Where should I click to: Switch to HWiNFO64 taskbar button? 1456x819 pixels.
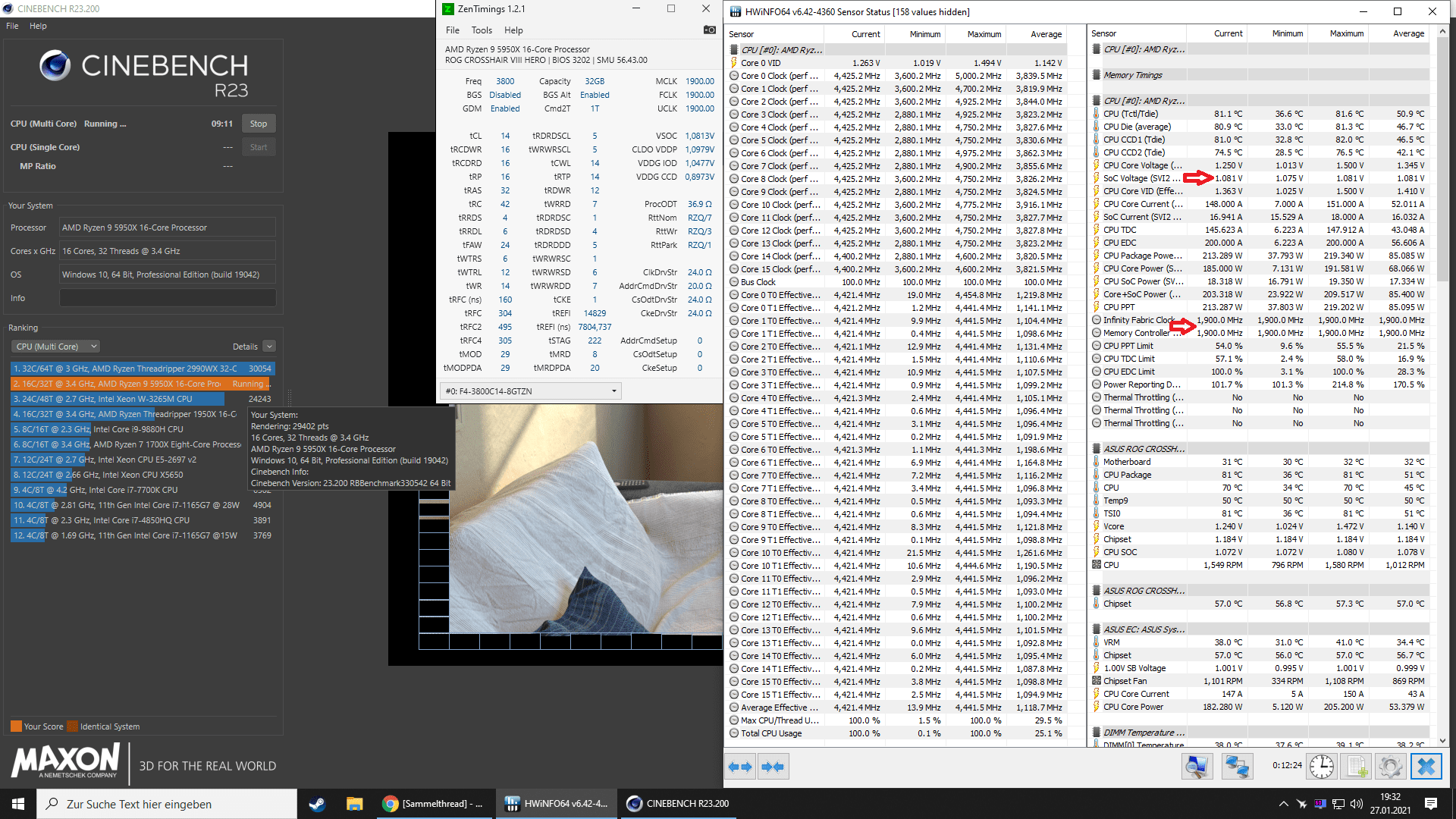557,804
